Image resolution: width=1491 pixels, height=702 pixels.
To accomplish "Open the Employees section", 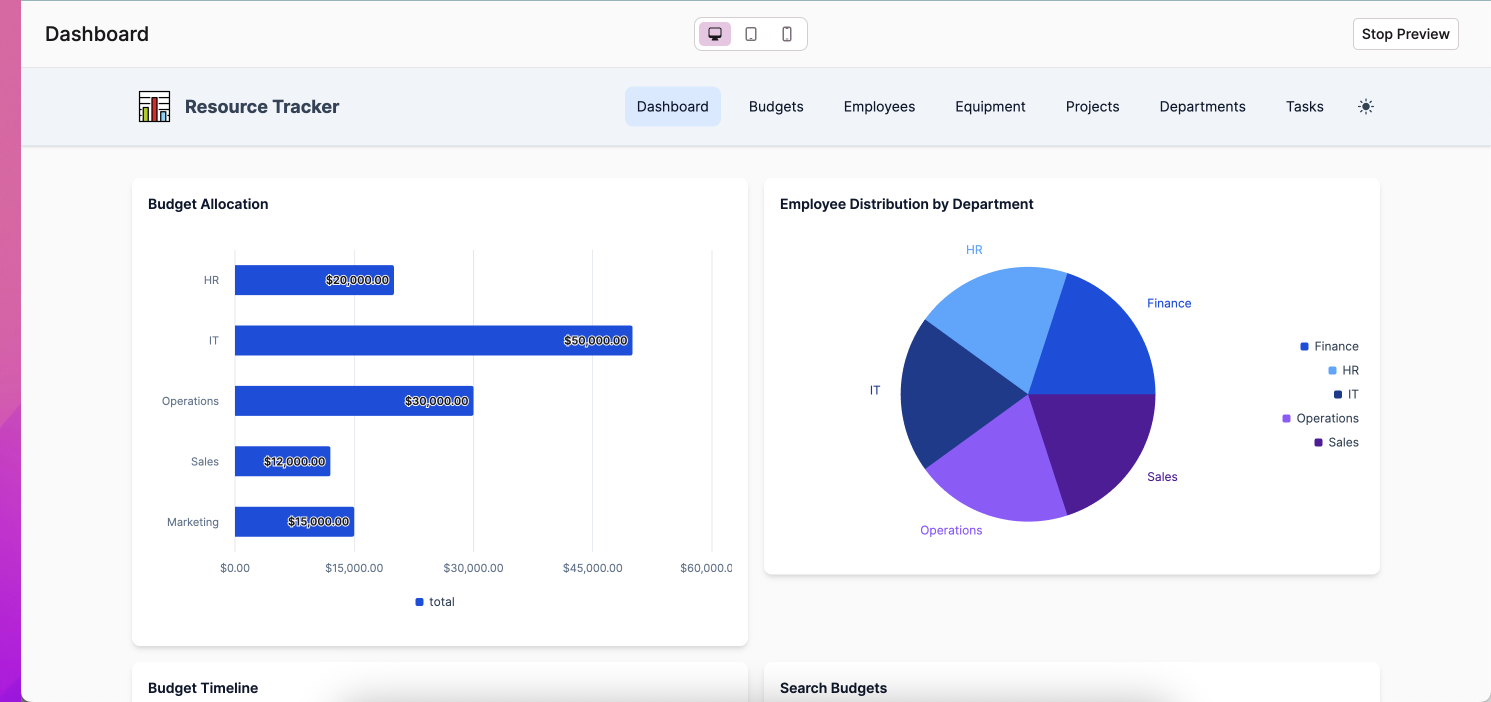I will (879, 107).
